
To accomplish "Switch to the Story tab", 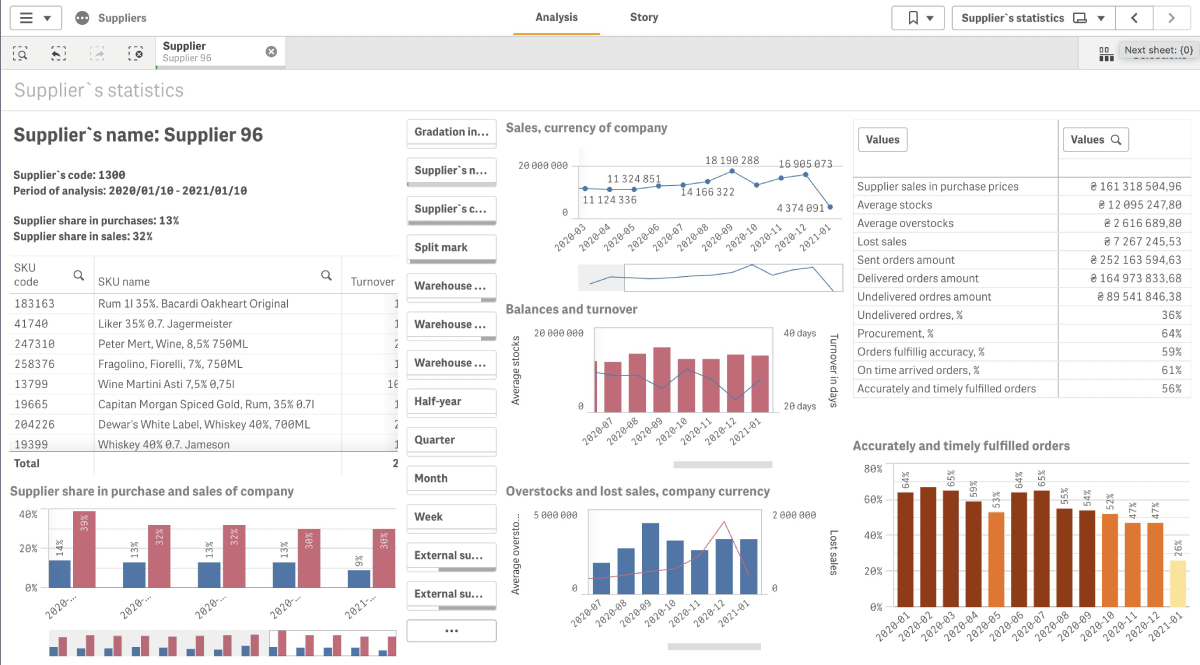I will [x=643, y=17].
